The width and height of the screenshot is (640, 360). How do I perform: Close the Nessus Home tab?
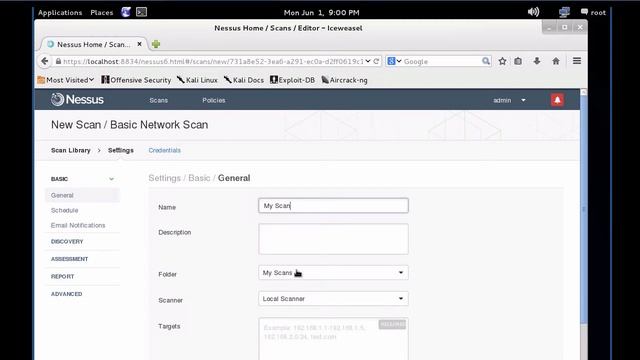(x=139, y=44)
